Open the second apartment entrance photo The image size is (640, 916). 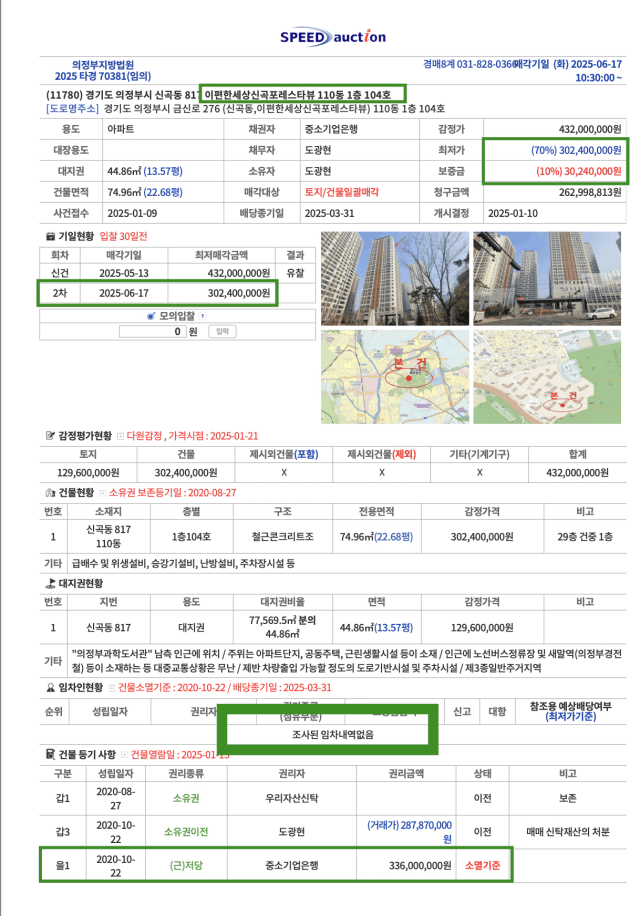547,279
